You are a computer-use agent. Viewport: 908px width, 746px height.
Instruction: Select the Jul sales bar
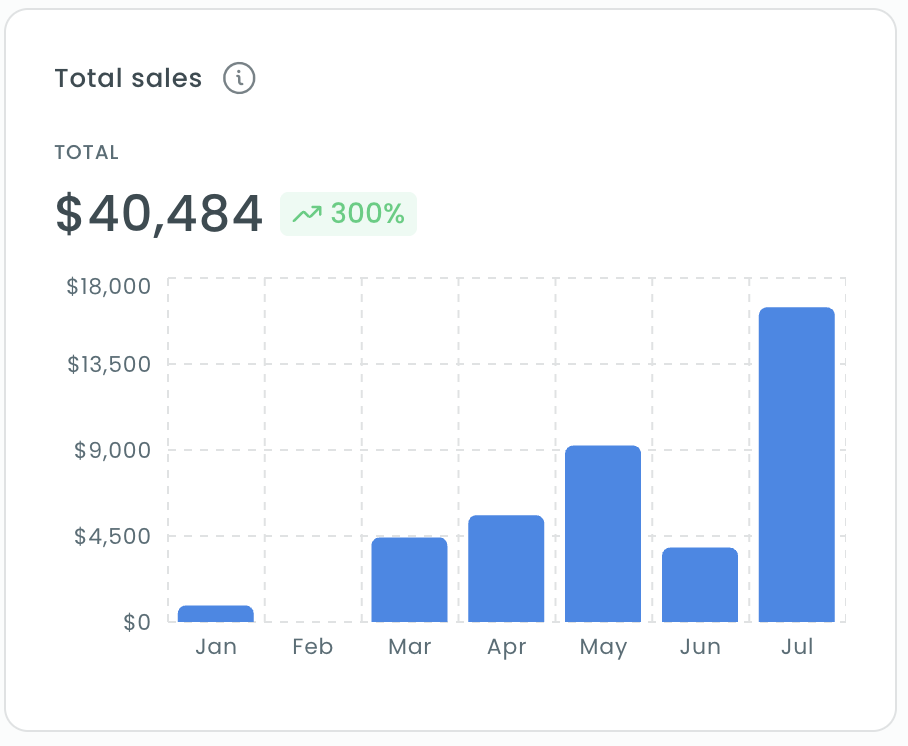coord(797,465)
